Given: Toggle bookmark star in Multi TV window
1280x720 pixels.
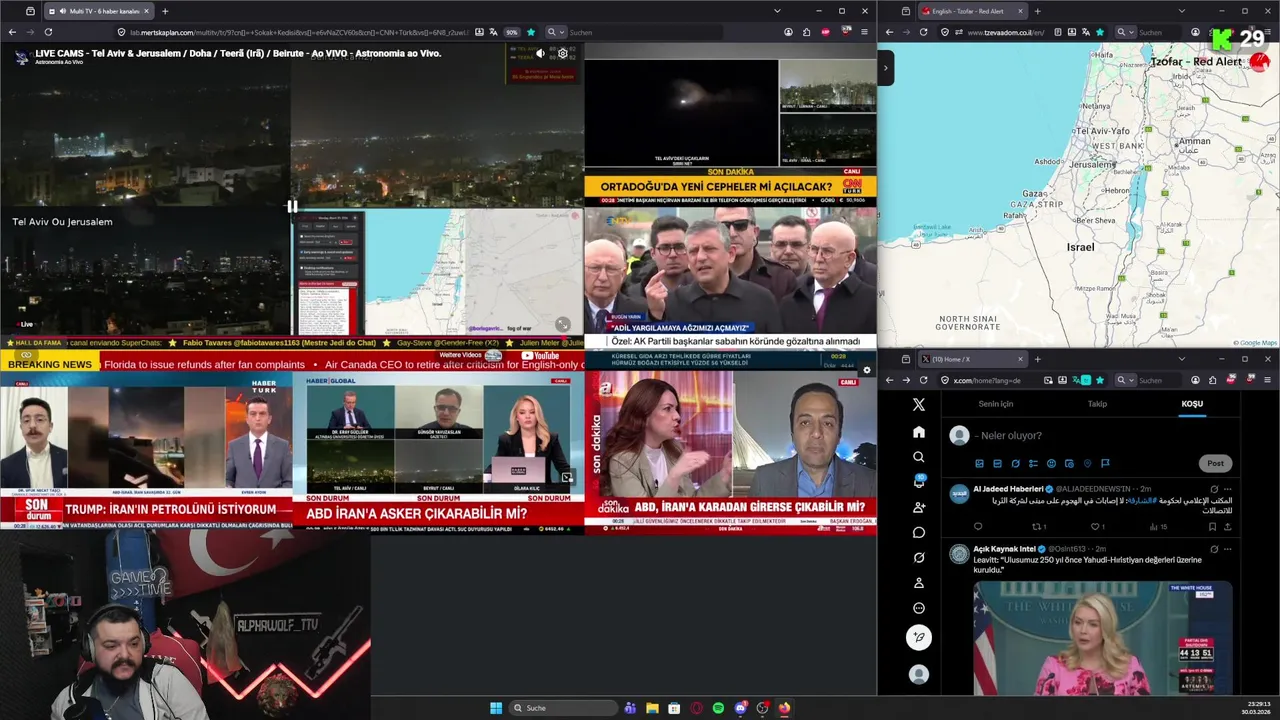Looking at the screenshot, I should [x=531, y=32].
